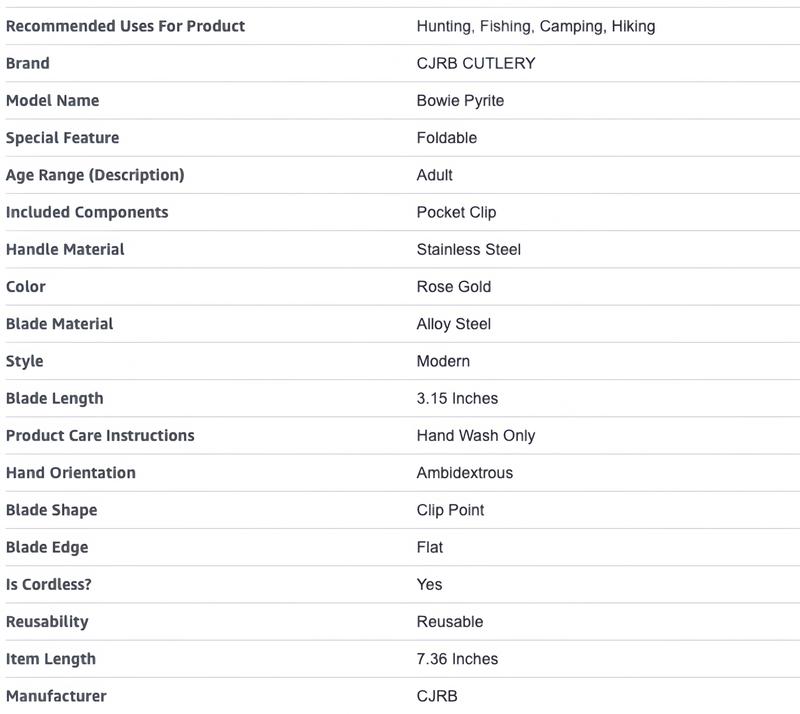Click the 'Bowie Pyrite' model name
800x714 pixels.
tap(460, 100)
